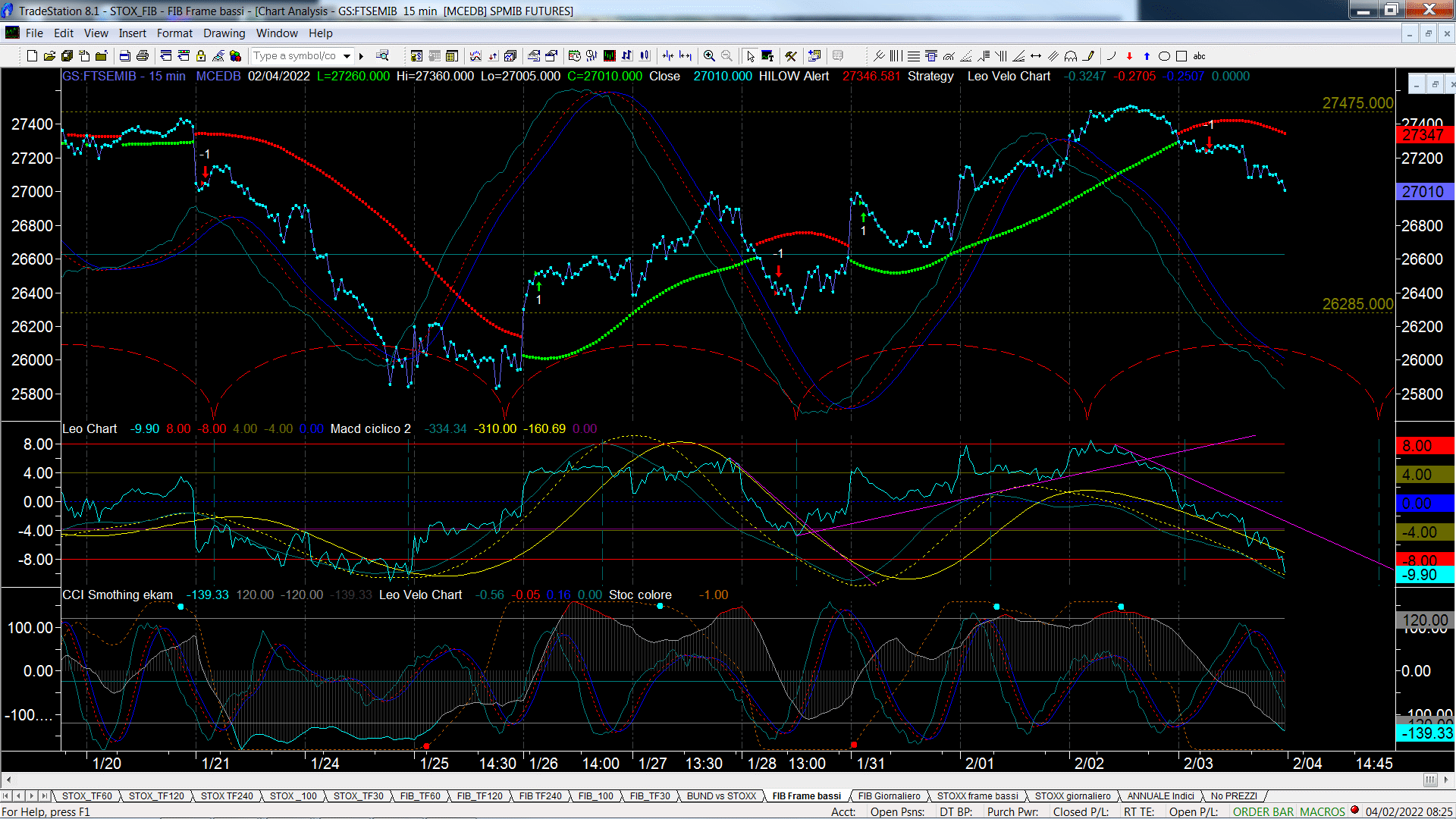Open the Drawing menu
Viewport: 1456px width, 819px height.
pyautogui.click(x=224, y=33)
